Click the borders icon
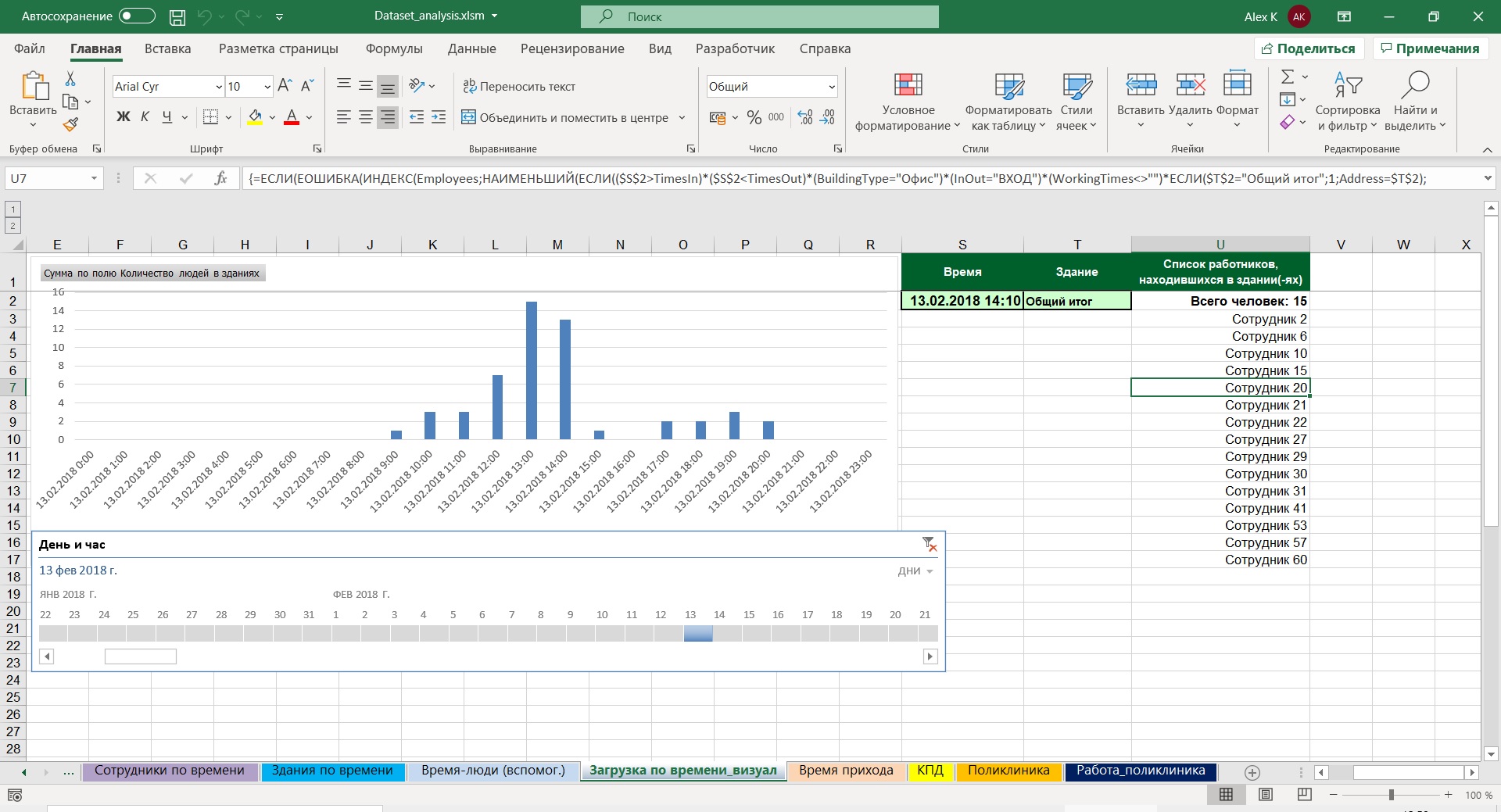 (x=210, y=117)
